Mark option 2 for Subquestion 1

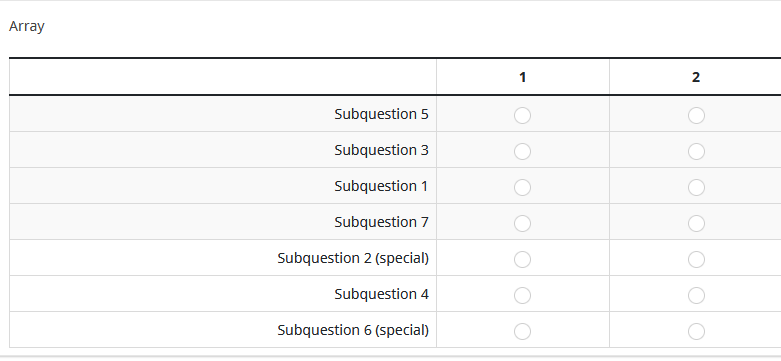(696, 187)
